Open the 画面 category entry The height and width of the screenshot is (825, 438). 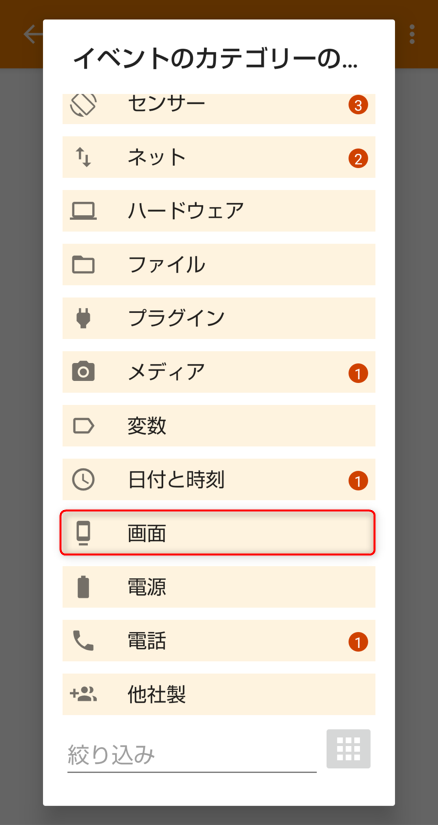[x=218, y=533]
